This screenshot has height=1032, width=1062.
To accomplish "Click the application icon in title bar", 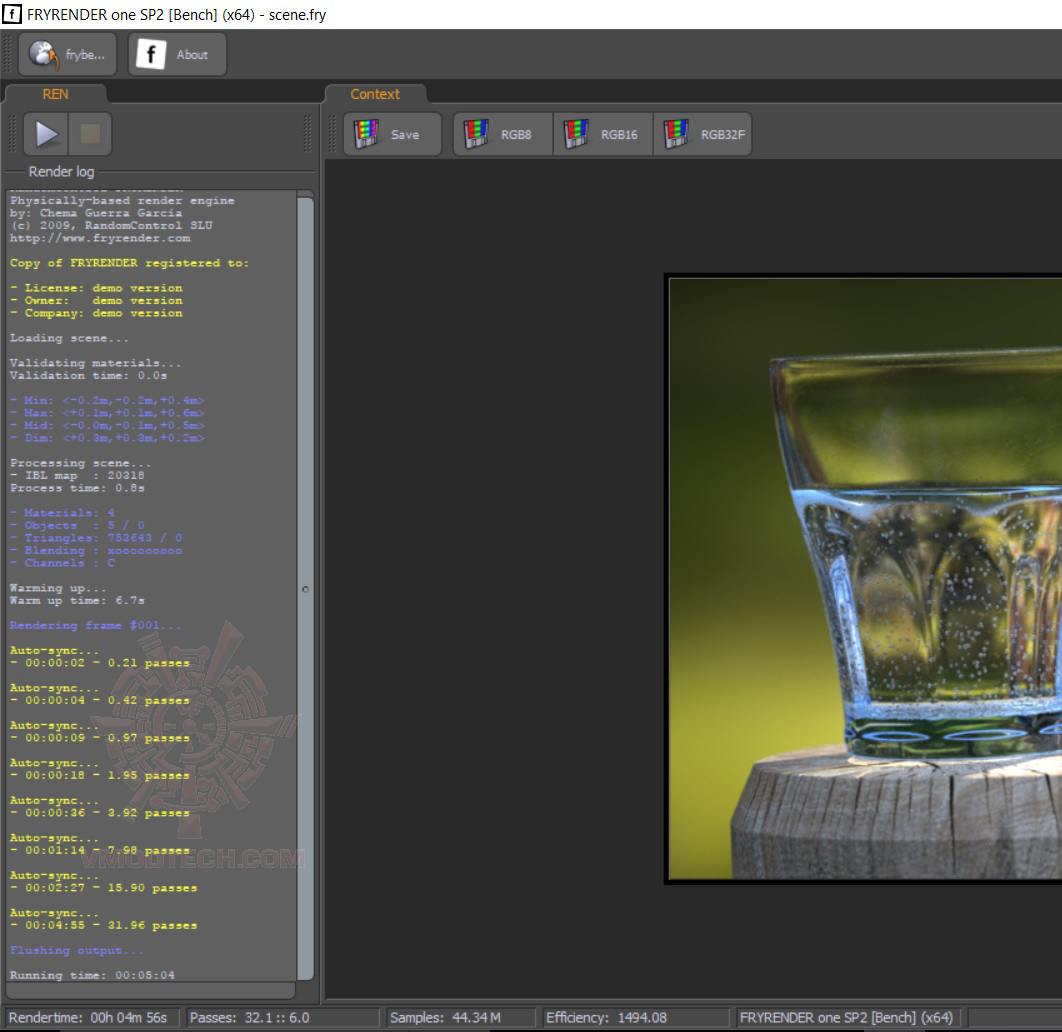I will pyautogui.click(x=12, y=14).
